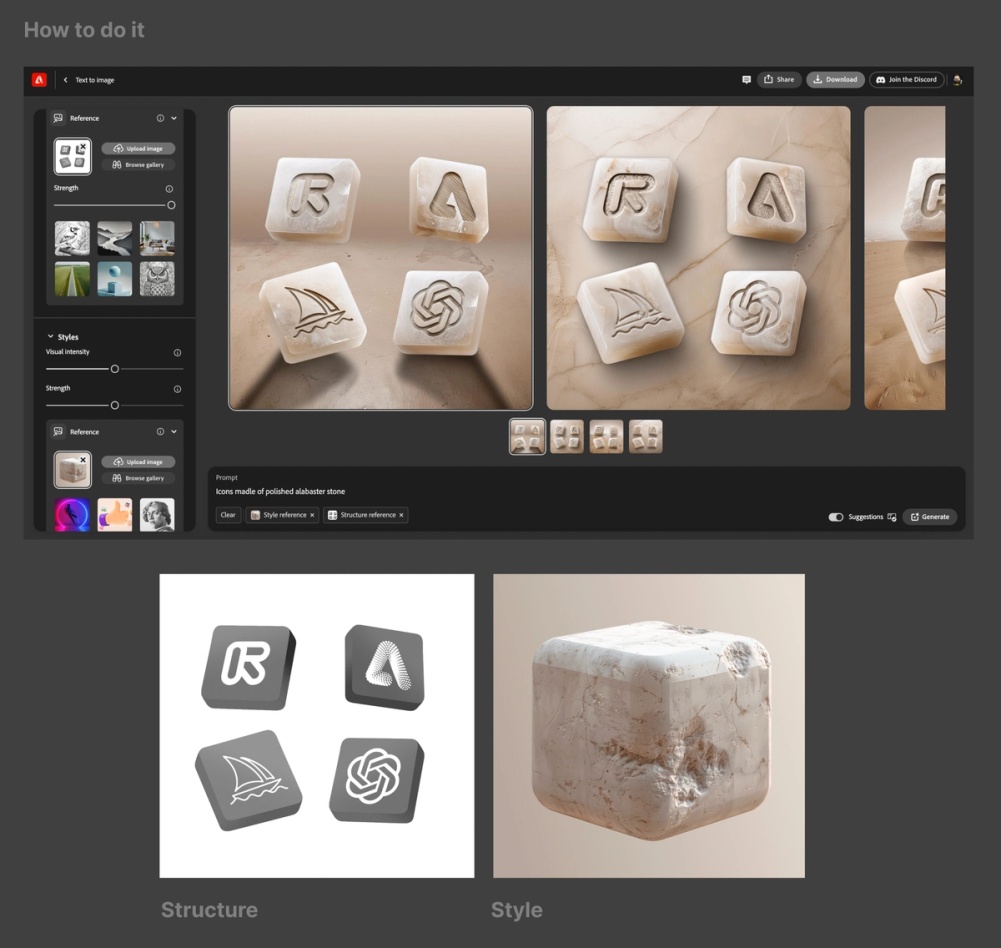Click info icon beside Styles Strength label
The height and width of the screenshot is (948, 1001).
(x=177, y=389)
